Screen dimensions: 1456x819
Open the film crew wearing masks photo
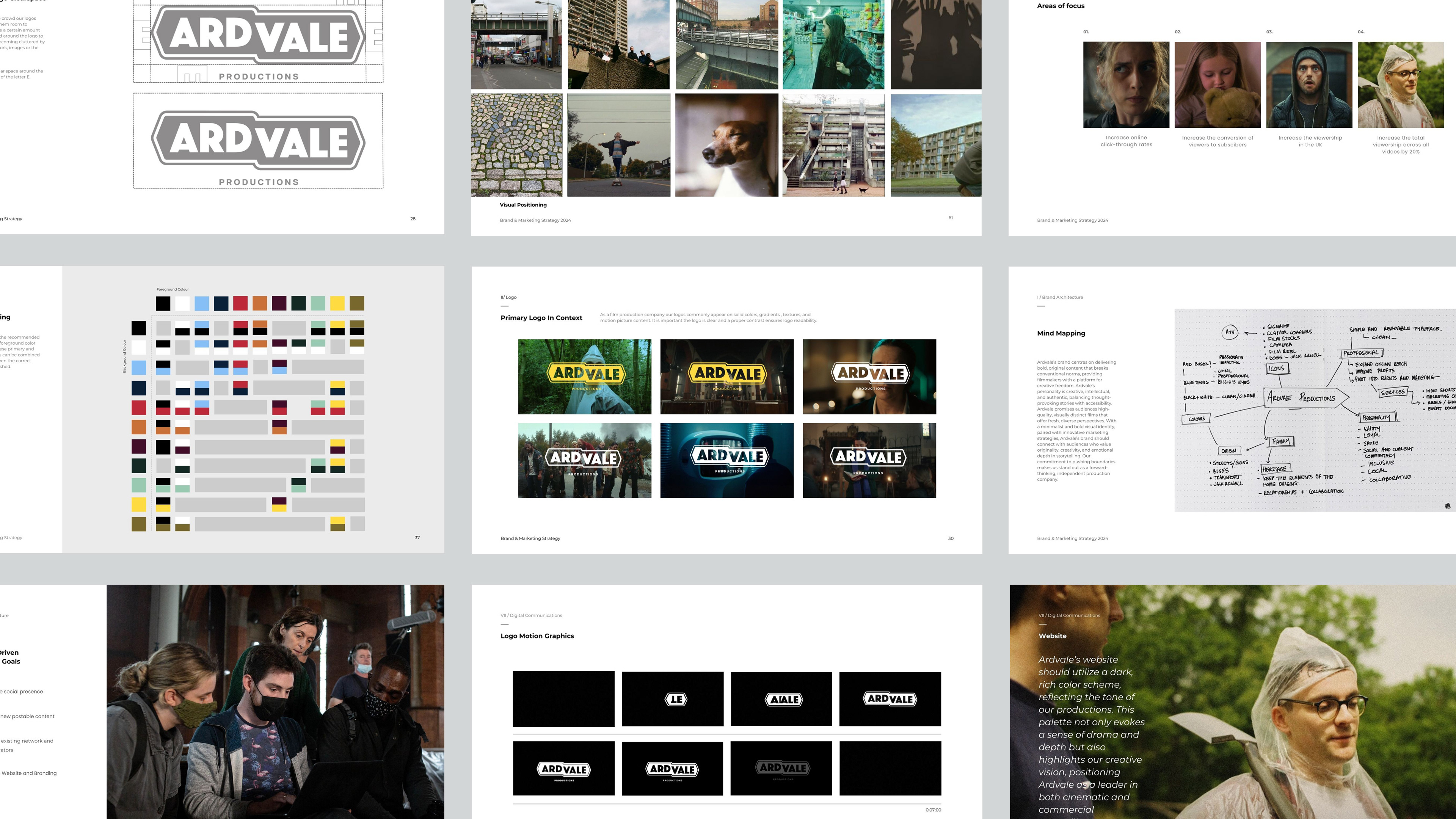coord(275,701)
